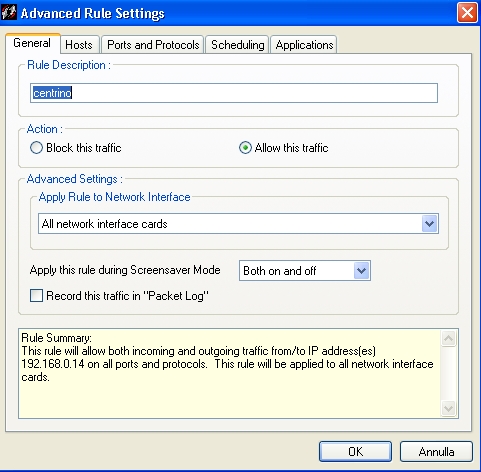Confirm the rule with OK button
Viewport: 481px width, 472px height.
point(355,452)
